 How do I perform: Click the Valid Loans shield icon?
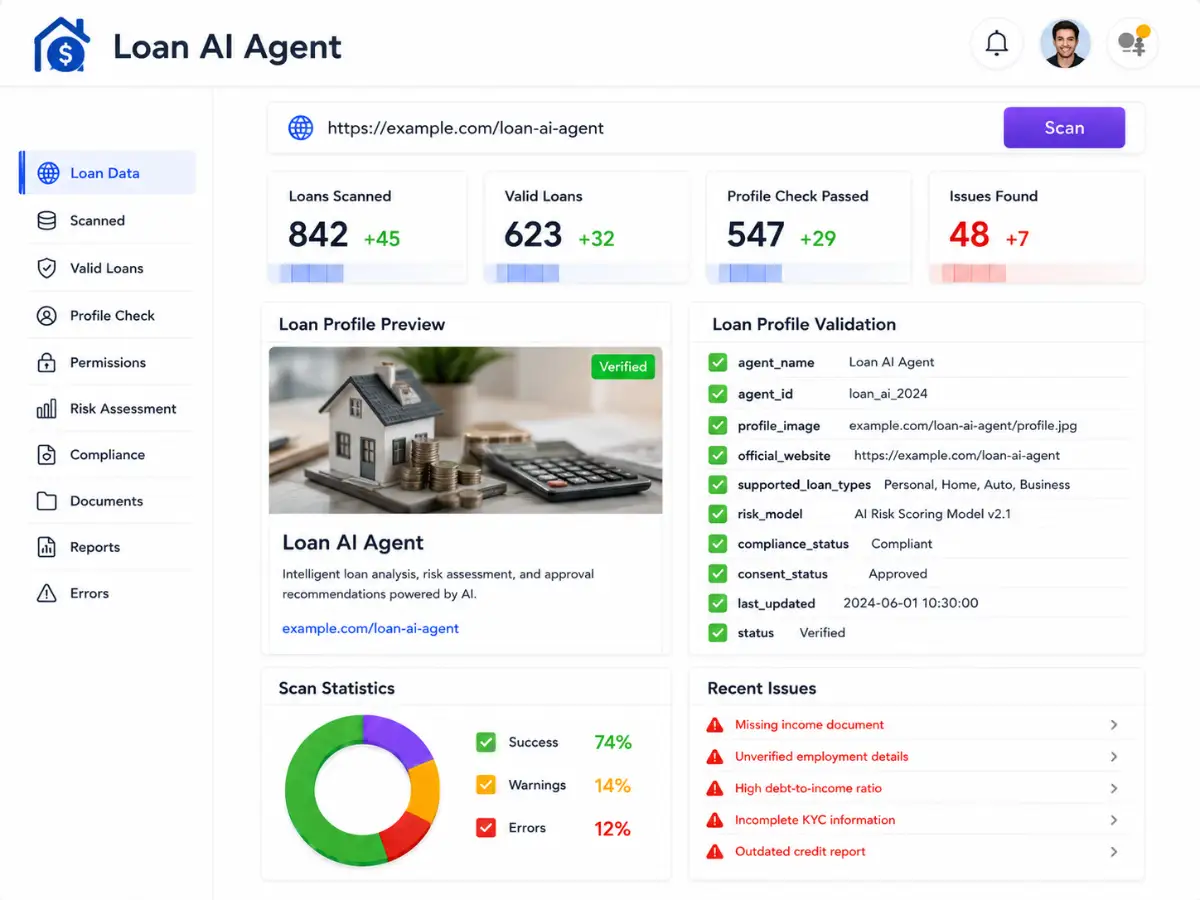click(x=47, y=268)
